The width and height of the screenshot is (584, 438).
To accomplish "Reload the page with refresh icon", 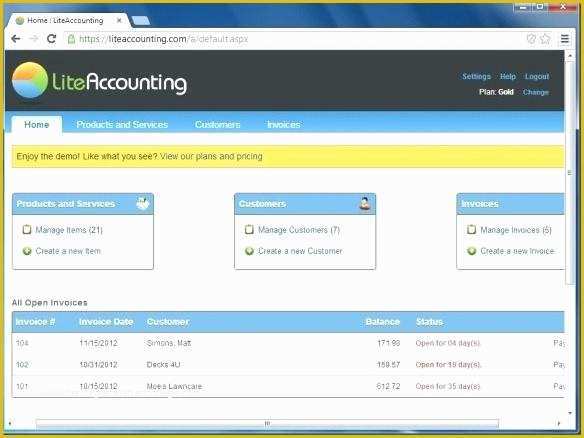I will (51, 39).
